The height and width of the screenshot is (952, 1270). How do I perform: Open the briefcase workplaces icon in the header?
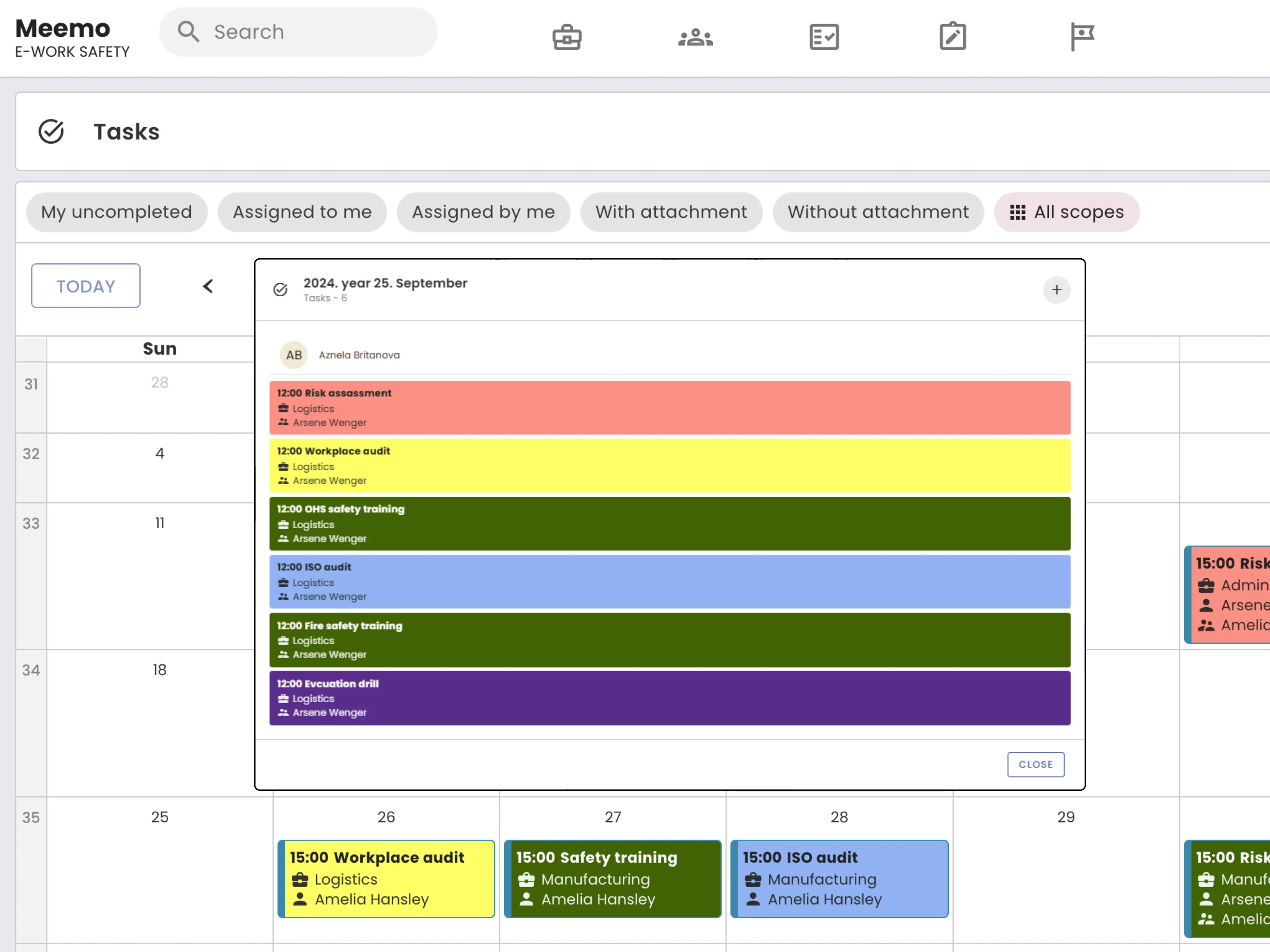click(567, 37)
